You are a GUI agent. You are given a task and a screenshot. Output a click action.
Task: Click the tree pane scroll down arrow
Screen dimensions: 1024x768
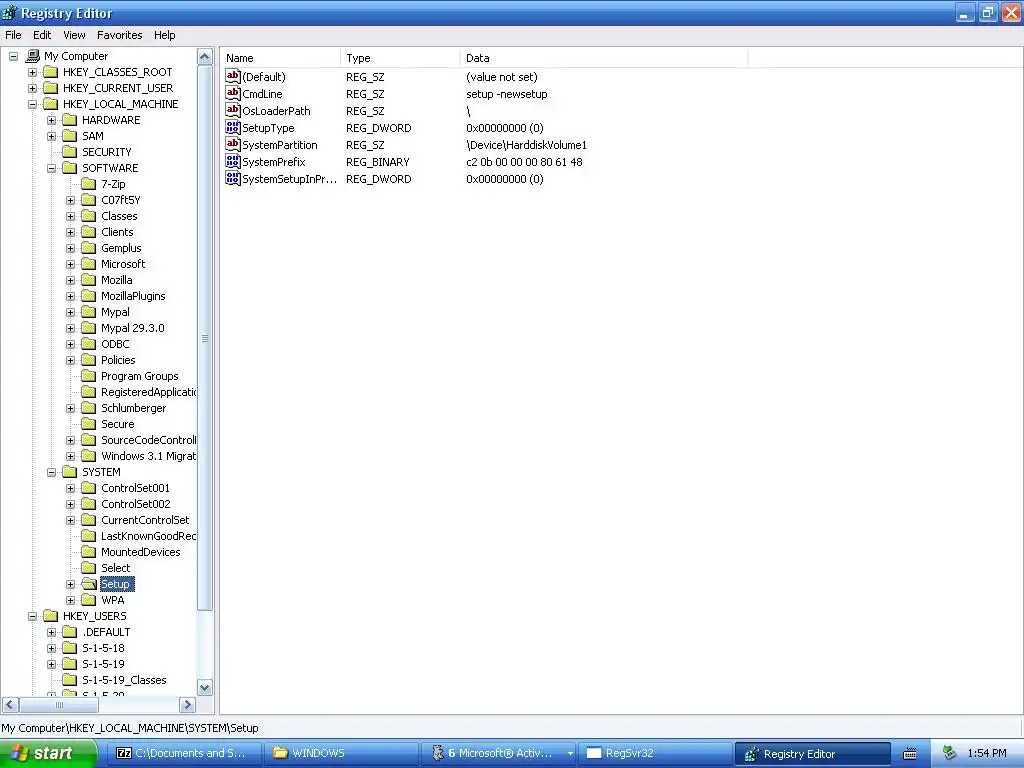pos(204,688)
